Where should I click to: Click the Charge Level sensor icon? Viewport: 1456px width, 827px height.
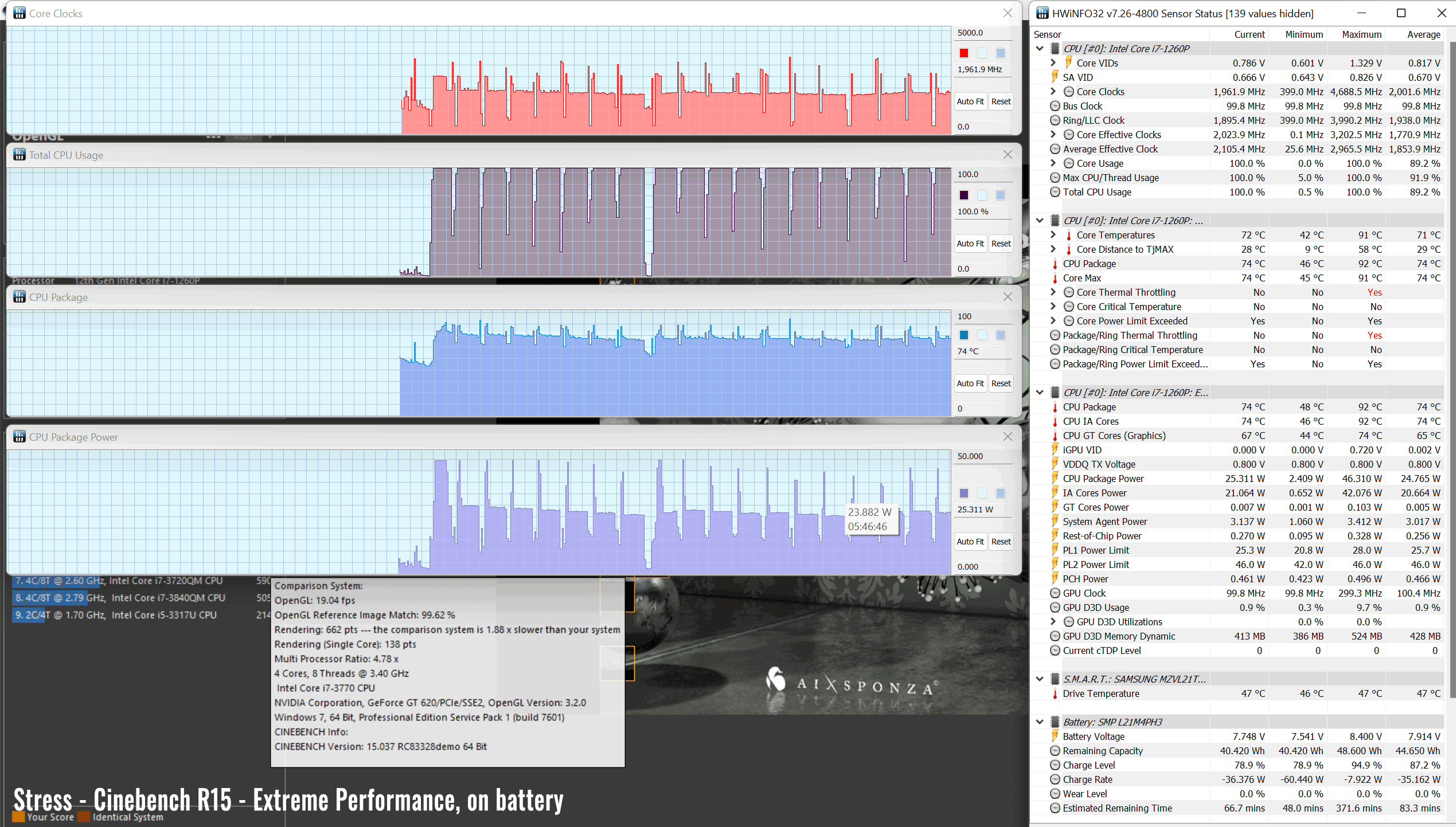[1055, 765]
